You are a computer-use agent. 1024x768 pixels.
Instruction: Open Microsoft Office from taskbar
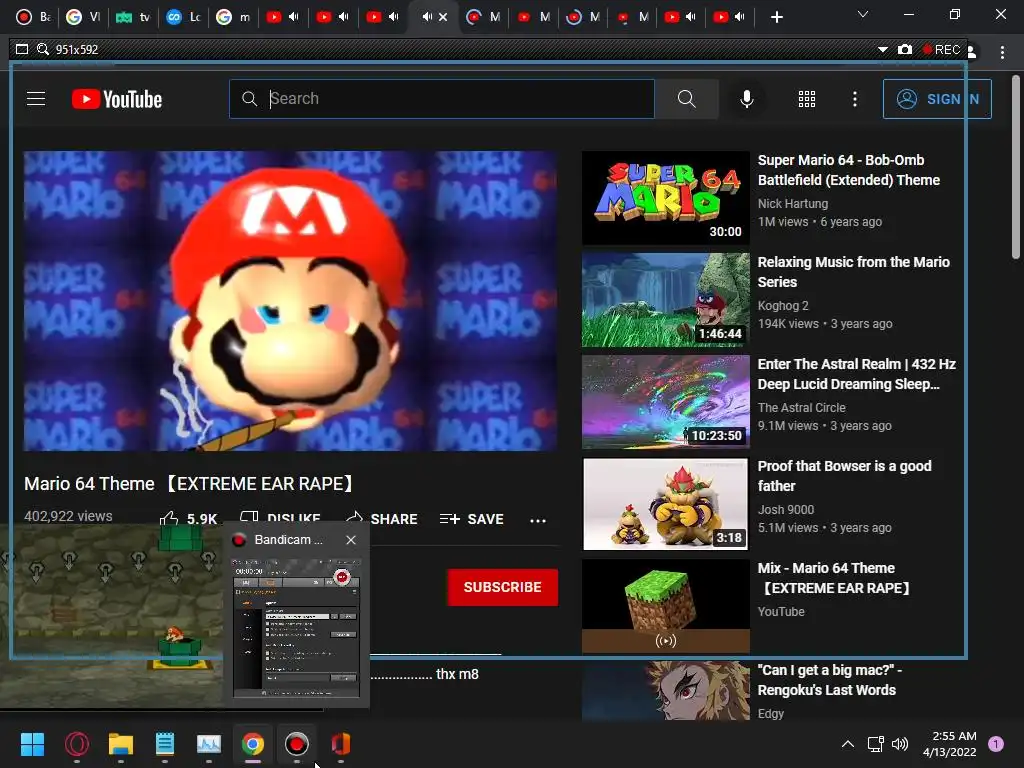(341, 744)
